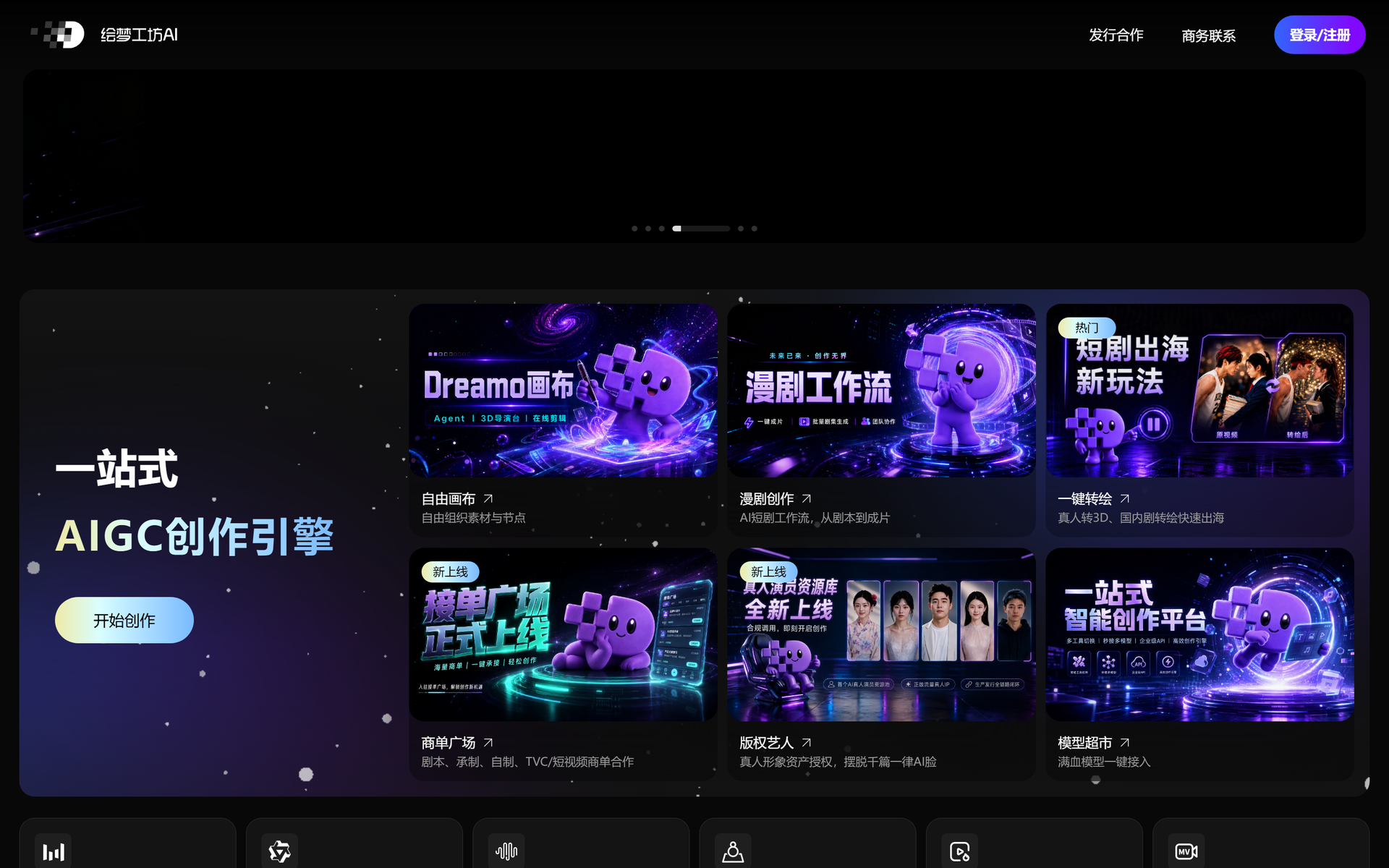Click the 版权艺人 link
Viewport: 1389px width, 868px height.
tap(767, 743)
